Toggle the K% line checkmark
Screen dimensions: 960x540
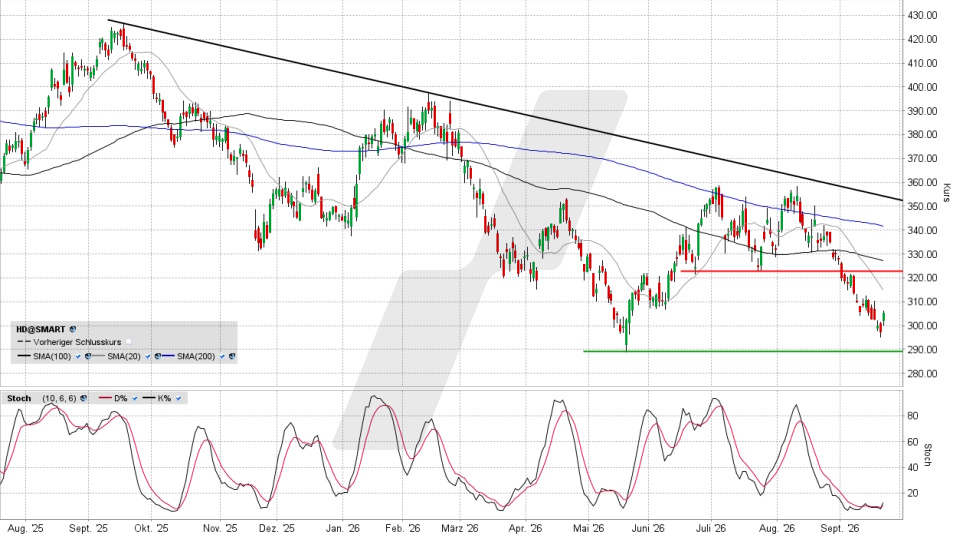click(x=178, y=399)
